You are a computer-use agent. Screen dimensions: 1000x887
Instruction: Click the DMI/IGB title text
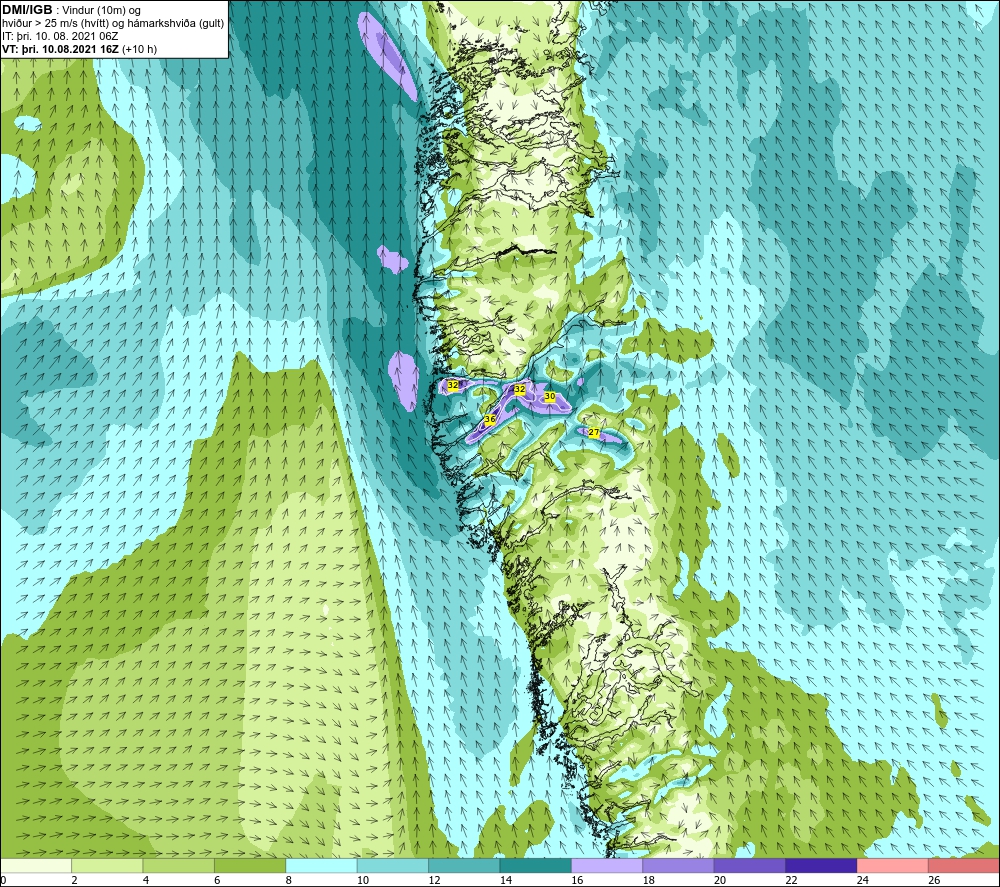pyautogui.click(x=27, y=10)
